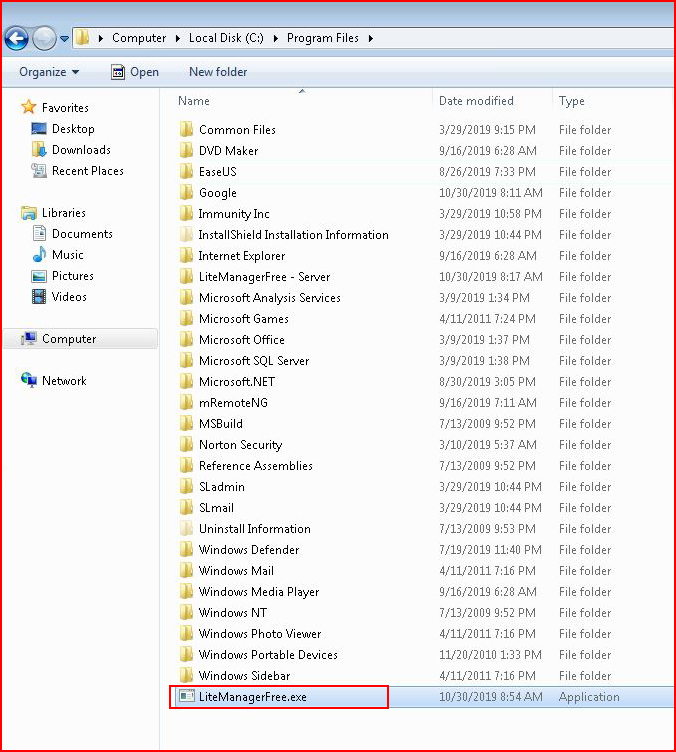Select the MSBuild folder icon

[186, 423]
